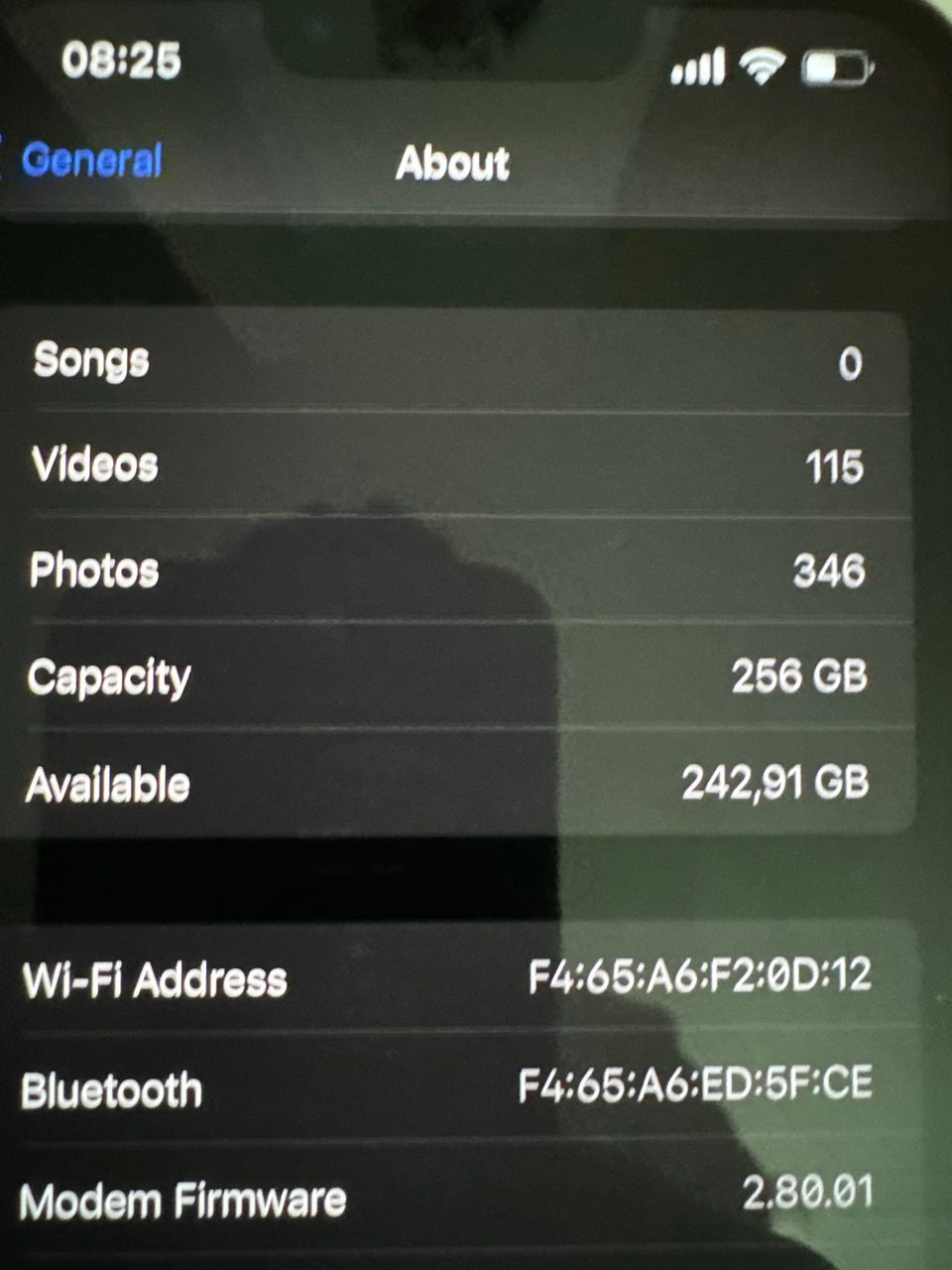Tap the Wi-Fi Address value F4:65:A6:F2:0D:12
This screenshot has height=1270, width=952.
click(700, 975)
